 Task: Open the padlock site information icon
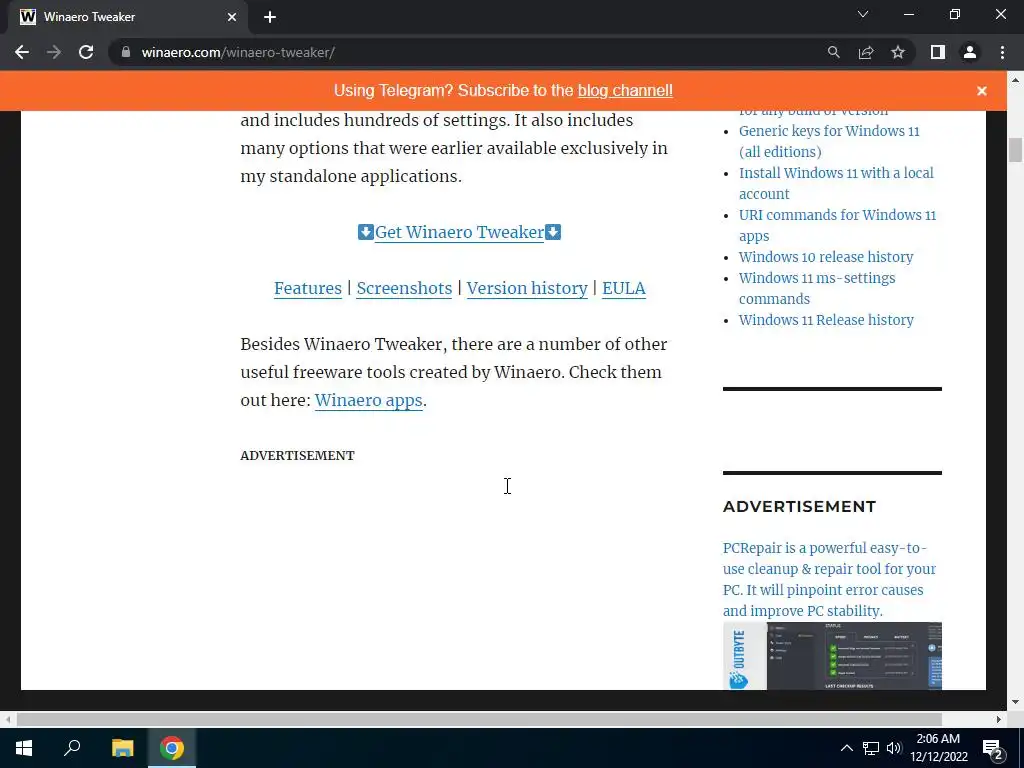click(126, 52)
